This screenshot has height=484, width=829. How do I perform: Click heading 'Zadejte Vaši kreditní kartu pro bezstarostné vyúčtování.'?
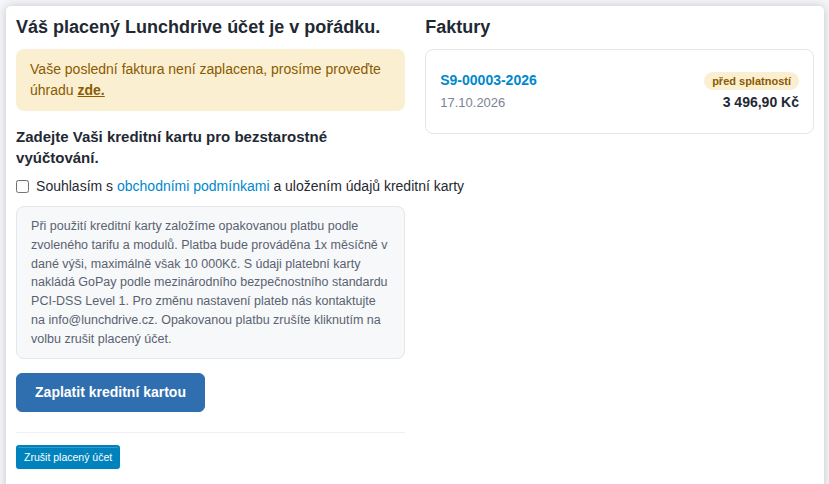click(172, 148)
